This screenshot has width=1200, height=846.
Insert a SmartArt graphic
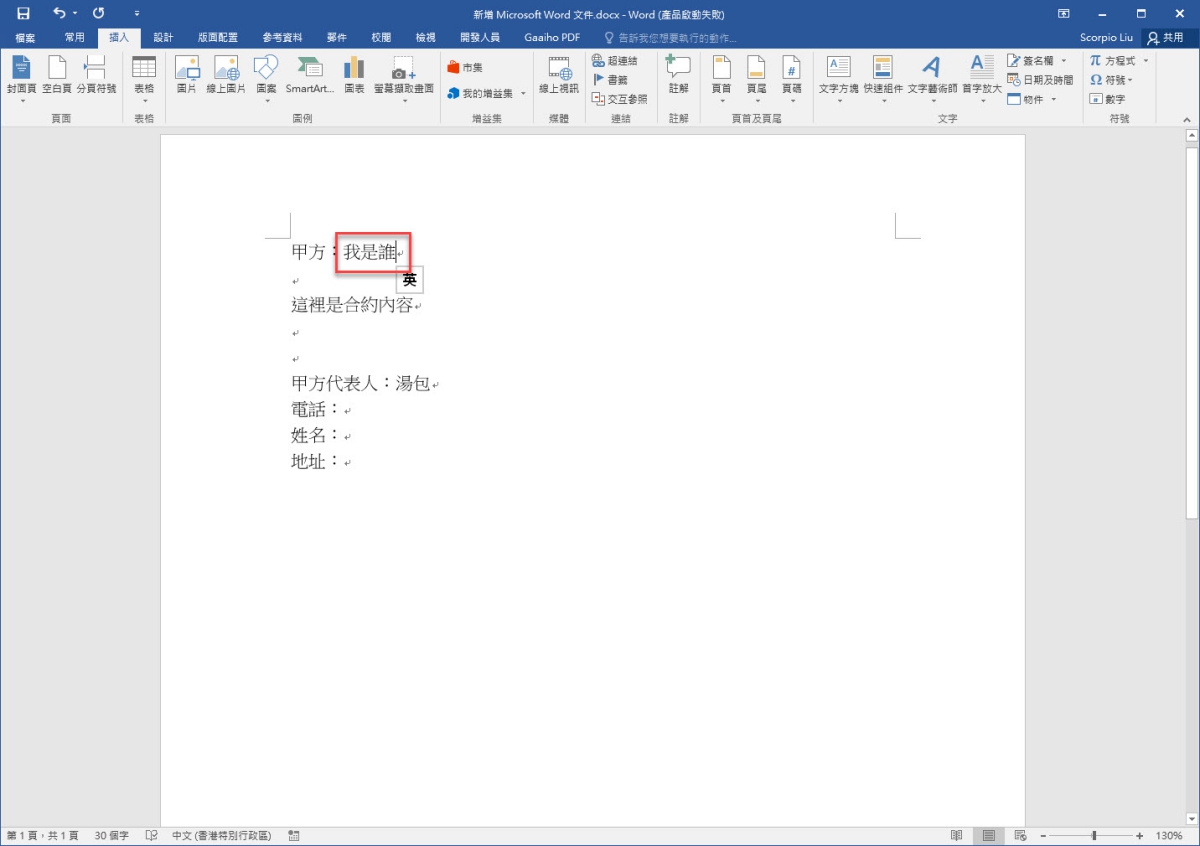310,76
